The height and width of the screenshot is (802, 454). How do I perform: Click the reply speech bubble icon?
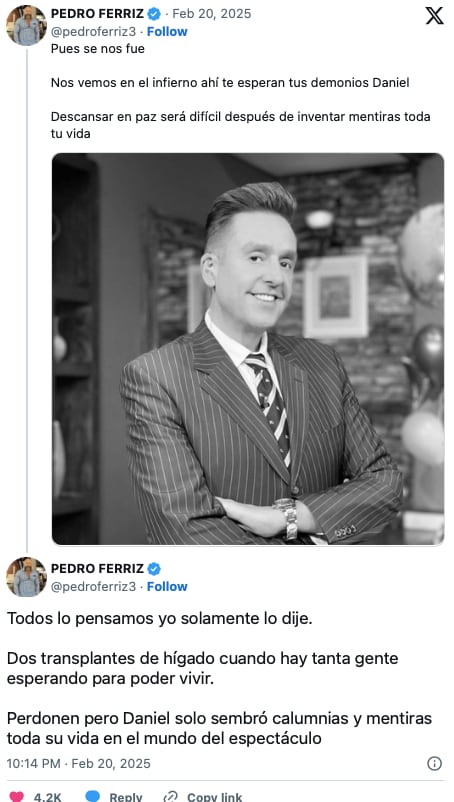pos(93,796)
